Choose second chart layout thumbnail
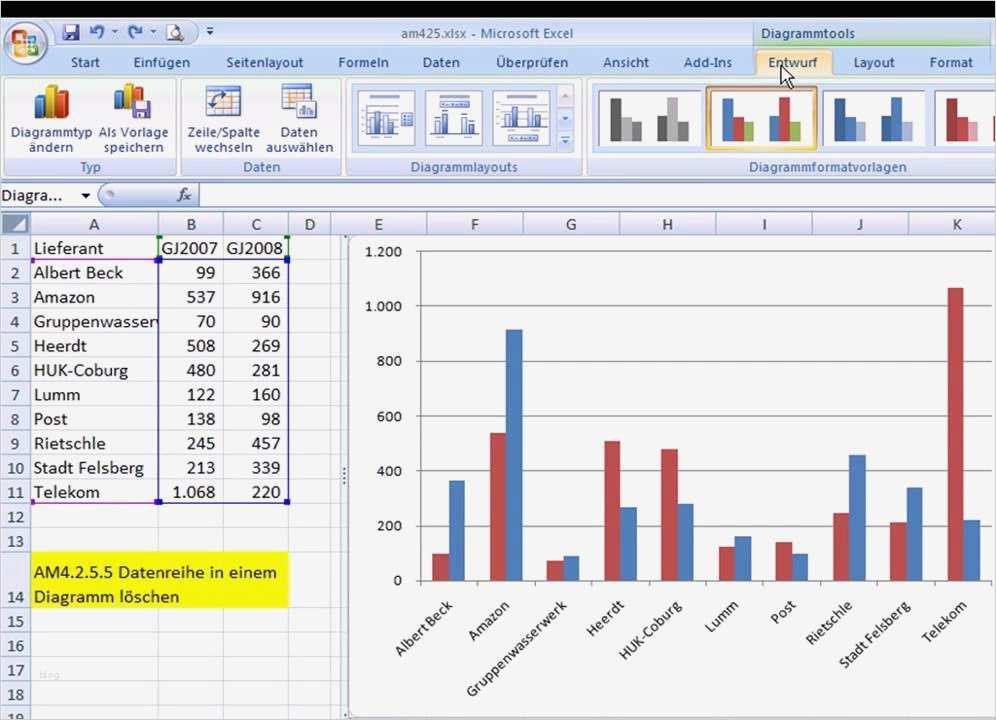 click(x=454, y=118)
